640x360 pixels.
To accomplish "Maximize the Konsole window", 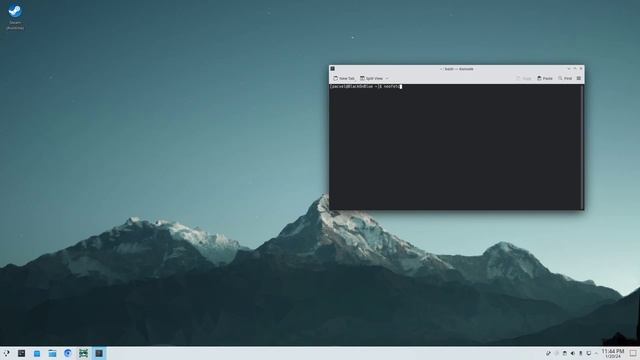I will tap(575, 69).
